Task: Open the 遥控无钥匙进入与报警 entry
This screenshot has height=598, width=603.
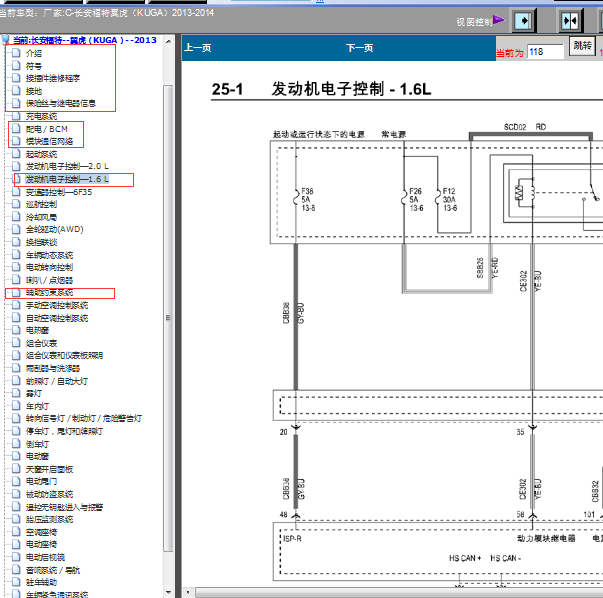Action: (64, 507)
